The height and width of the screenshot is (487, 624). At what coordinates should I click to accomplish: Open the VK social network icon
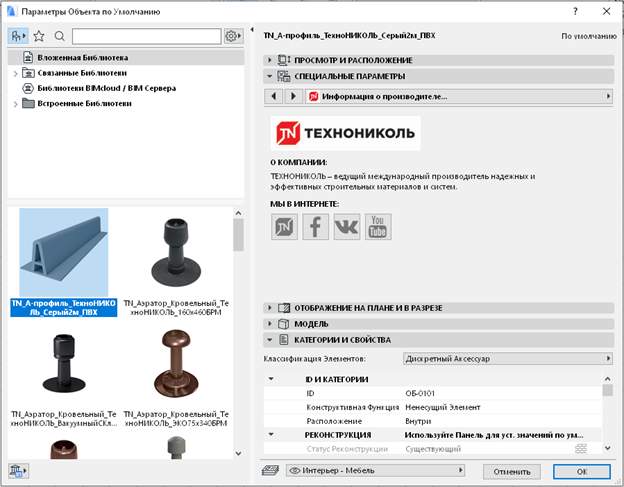[x=347, y=227]
